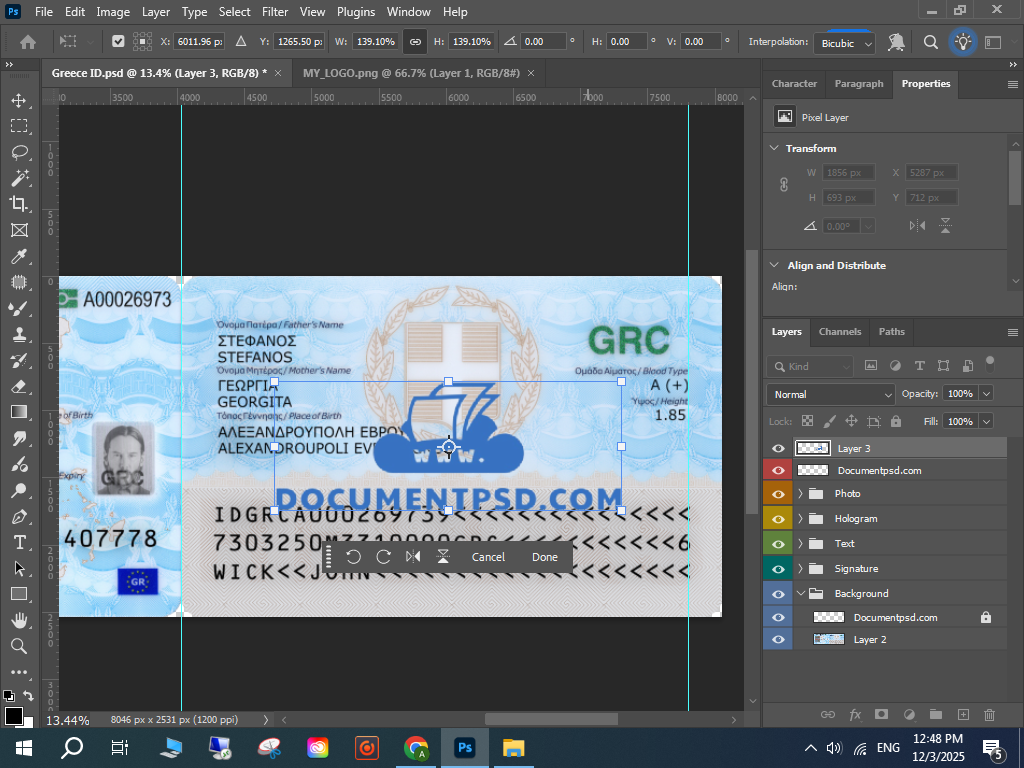Click the width percentage field in options bar
Screen dimensions: 1024x768
pyautogui.click(x=372, y=42)
